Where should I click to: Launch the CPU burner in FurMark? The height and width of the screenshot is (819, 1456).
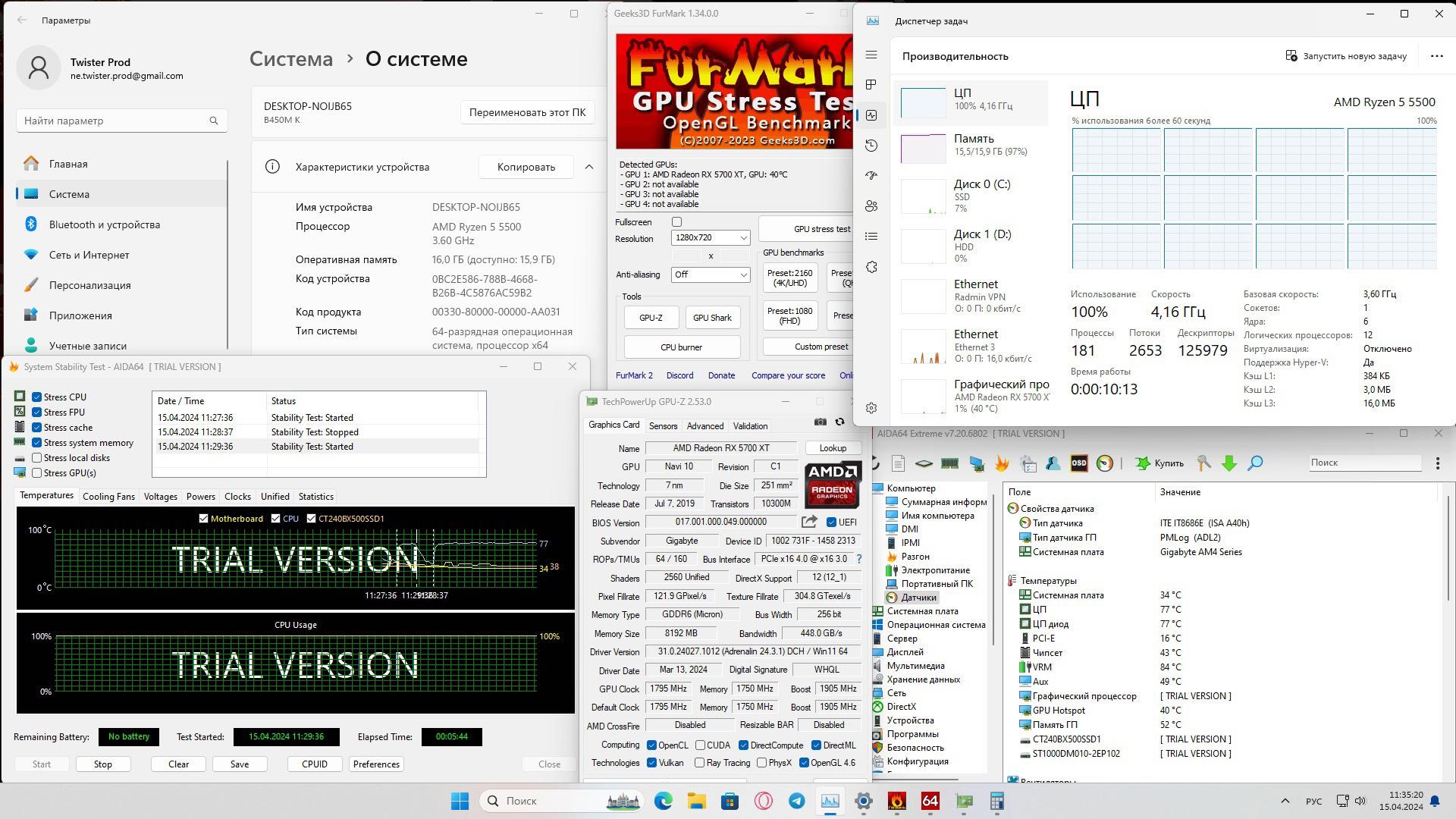pos(681,347)
